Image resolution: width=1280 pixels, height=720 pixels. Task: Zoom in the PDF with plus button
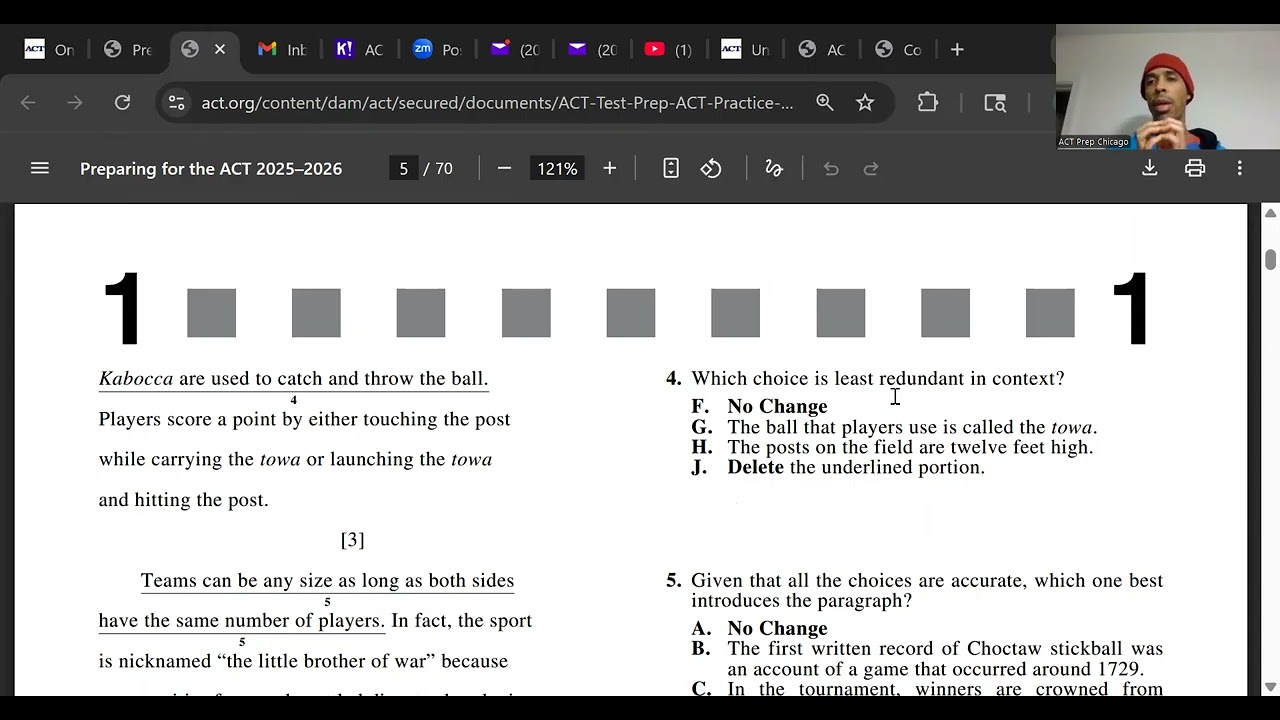point(609,168)
